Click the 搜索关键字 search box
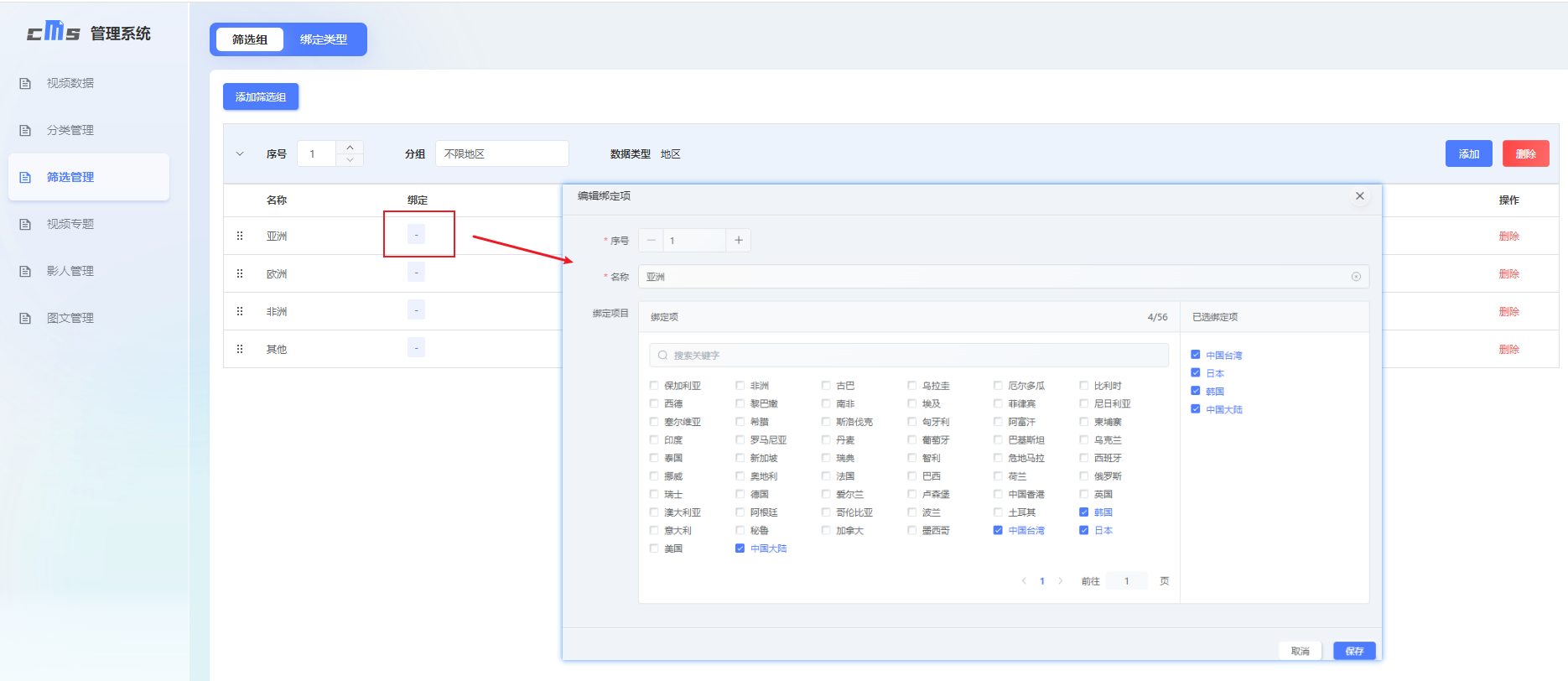The width and height of the screenshot is (1568, 681). [x=909, y=355]
